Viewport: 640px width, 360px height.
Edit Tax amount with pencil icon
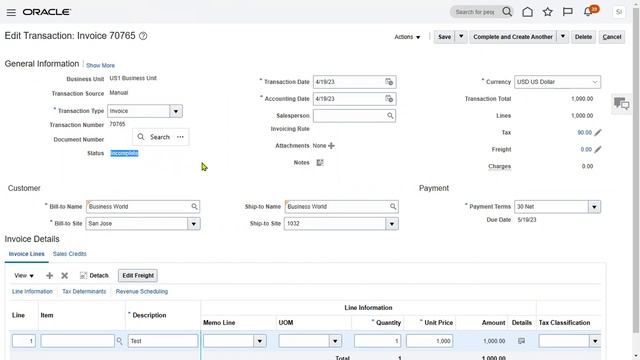598,133
